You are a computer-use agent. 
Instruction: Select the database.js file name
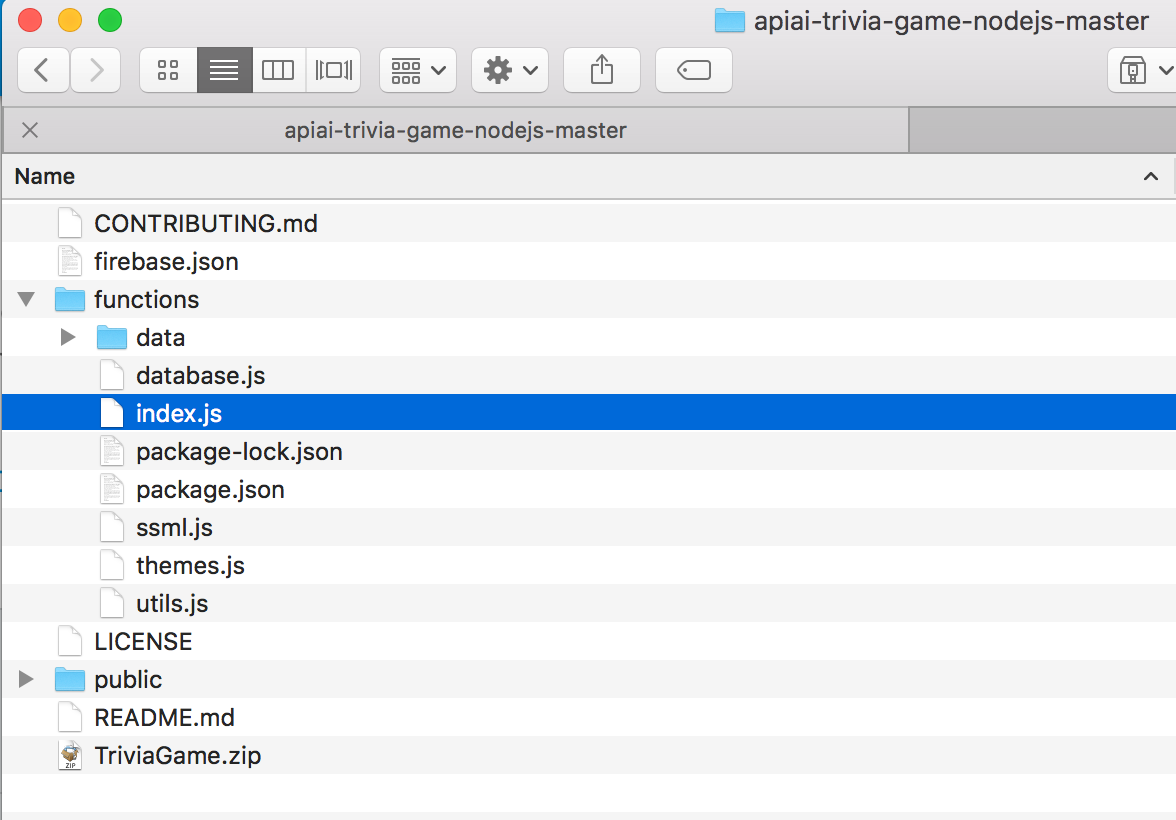(201, 376)
